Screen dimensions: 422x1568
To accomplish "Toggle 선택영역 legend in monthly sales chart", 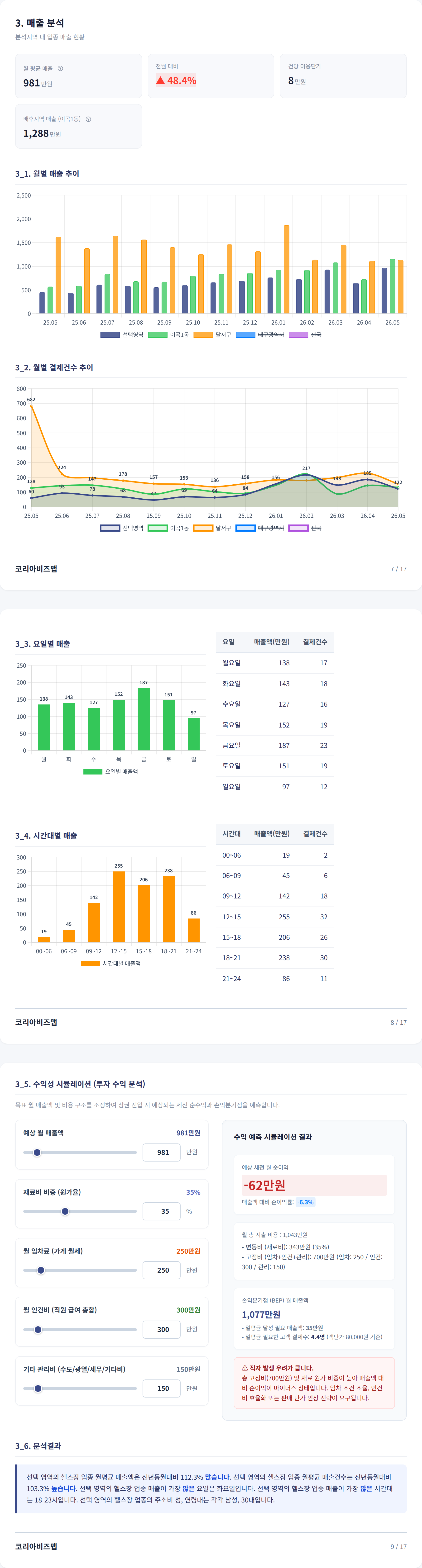I will (122, 335).
